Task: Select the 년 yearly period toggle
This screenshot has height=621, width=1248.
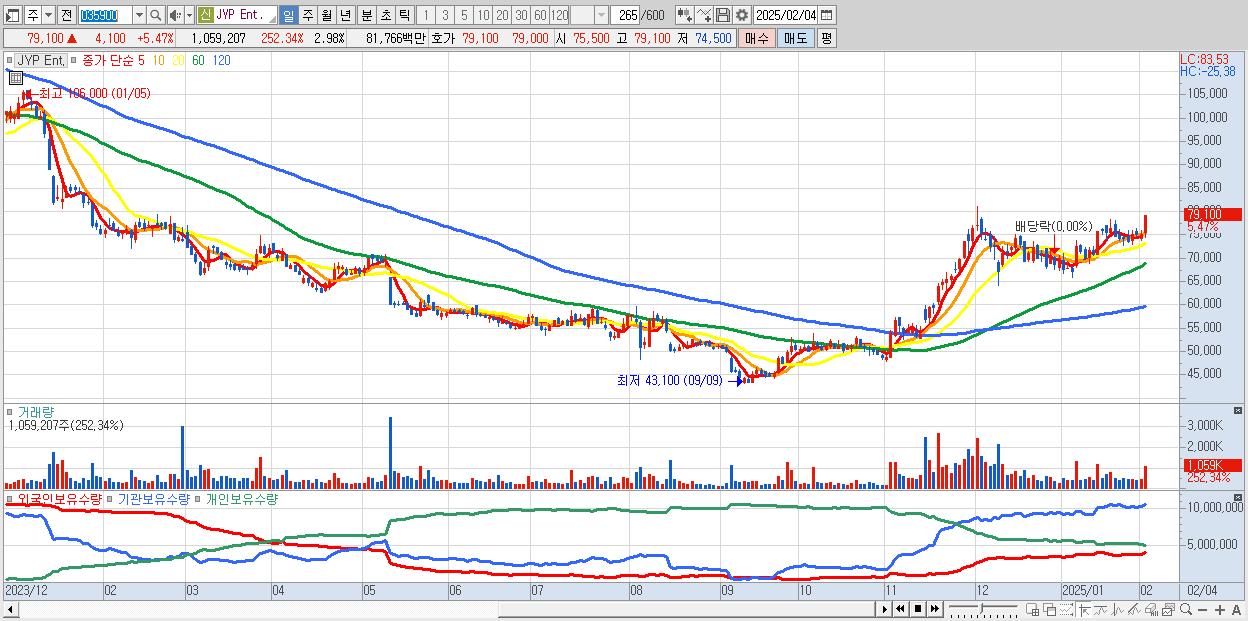Action: [346, 15]
